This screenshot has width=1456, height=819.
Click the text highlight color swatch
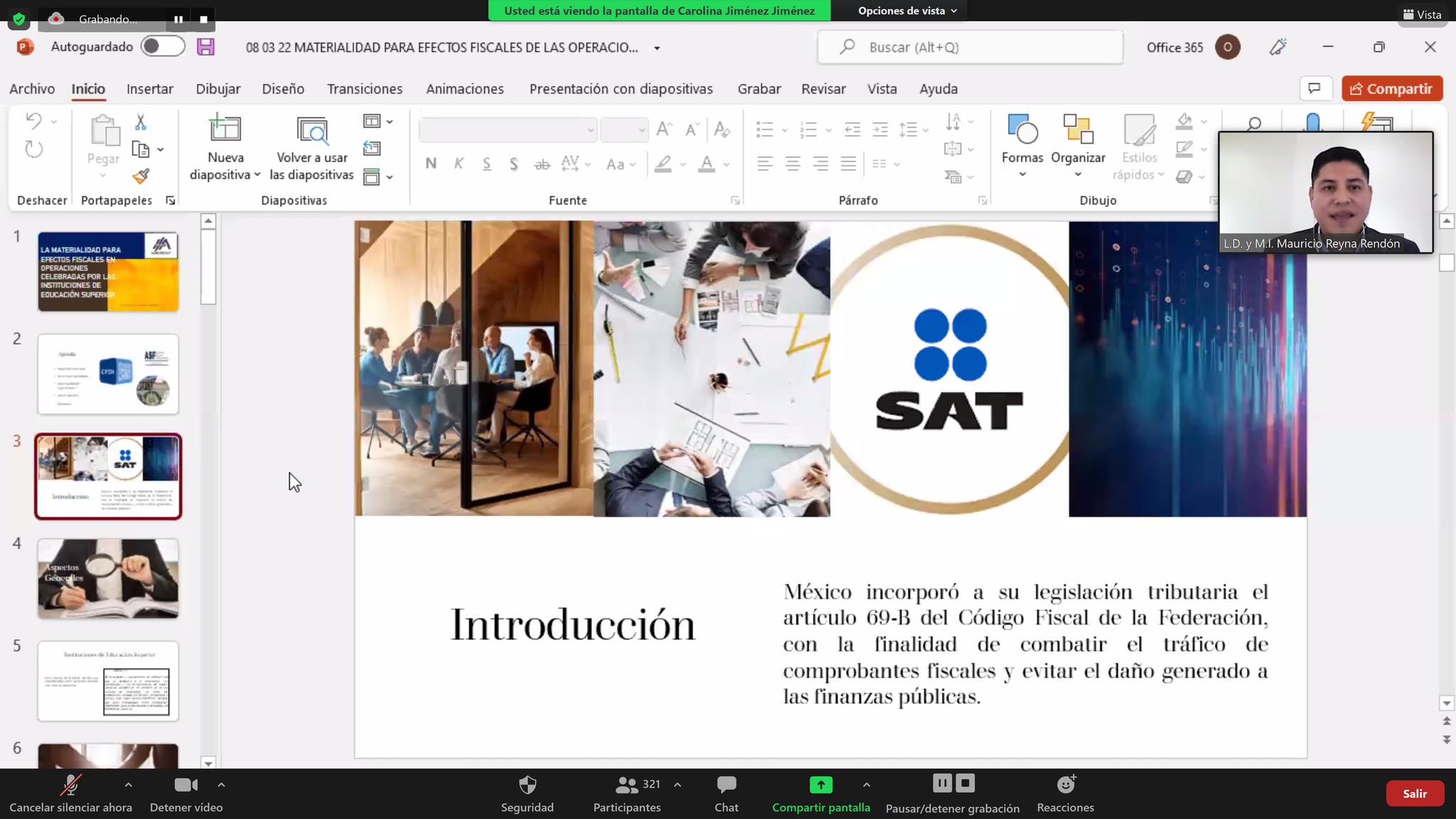point(663,164)
